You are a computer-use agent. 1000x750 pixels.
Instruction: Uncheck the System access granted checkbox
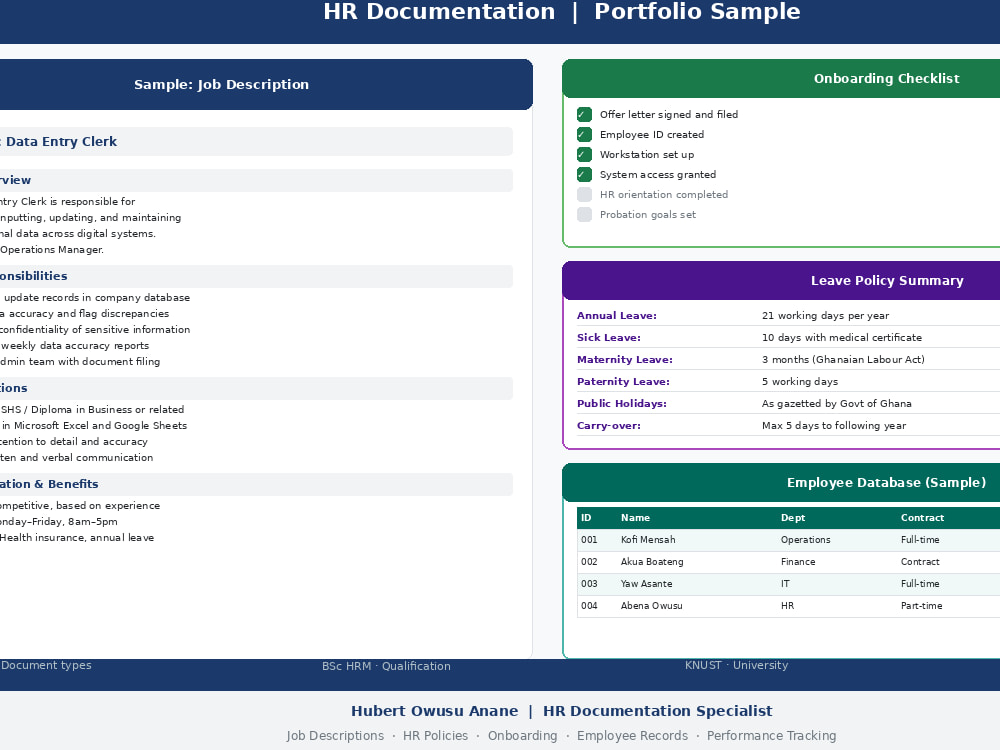tap(584, 175)
